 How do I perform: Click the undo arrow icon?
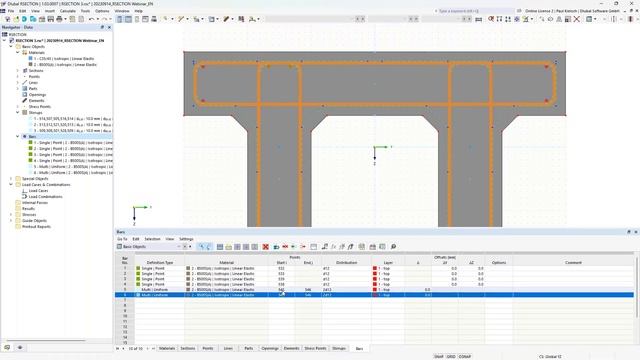(91, 19)
